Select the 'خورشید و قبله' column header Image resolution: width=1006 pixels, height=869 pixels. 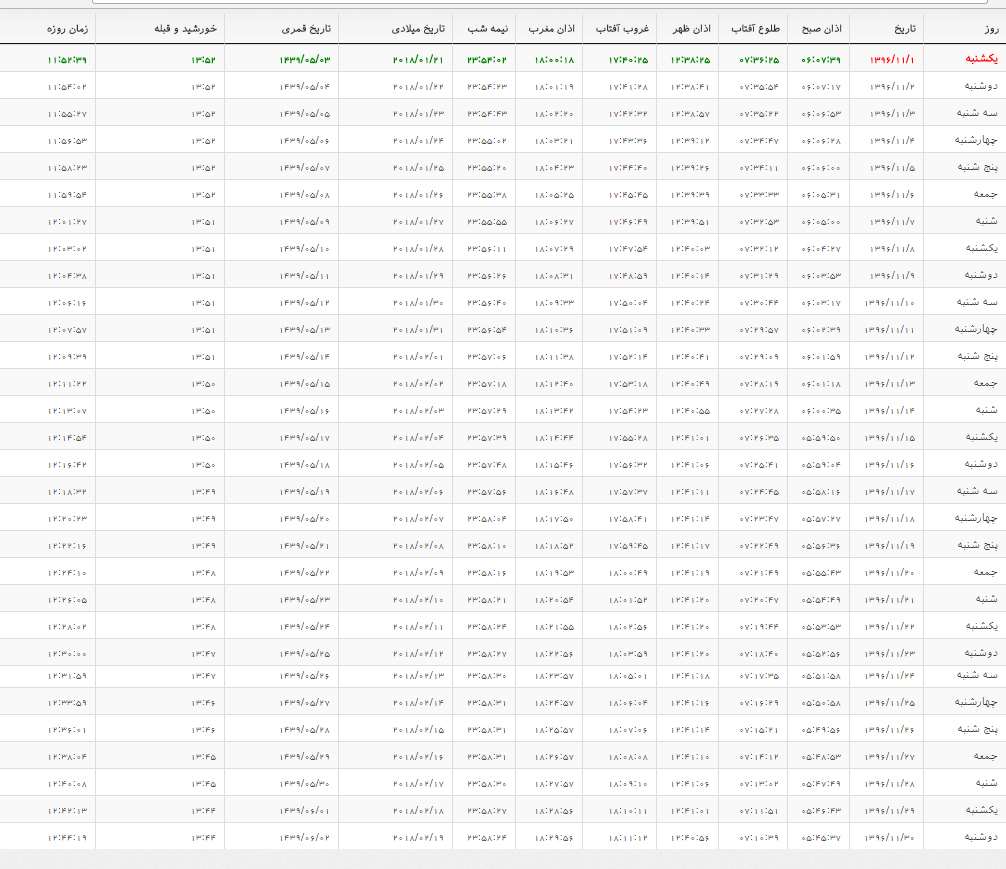(185, 29)
